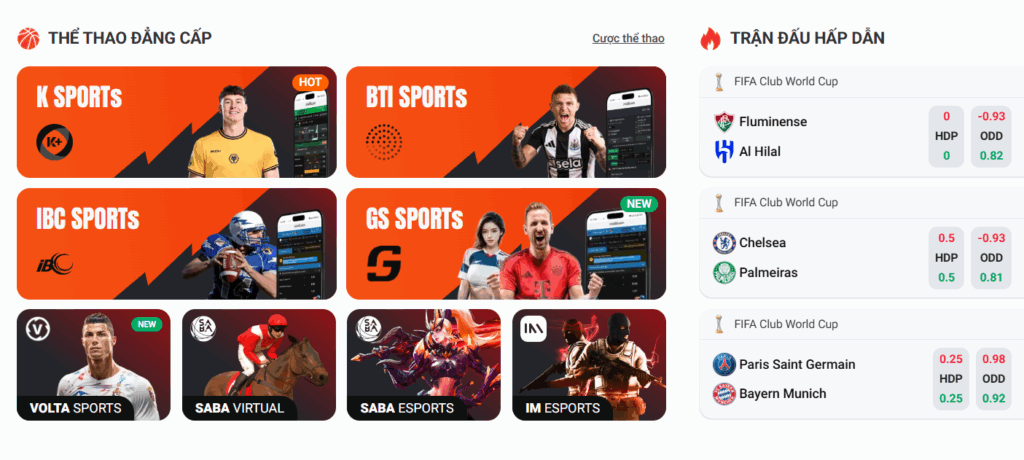Viewport: 1024px width, 460px height.
Task: Click the flame icon beside Trận Đấu Hấp Dẫn
Action: (710, 39)
